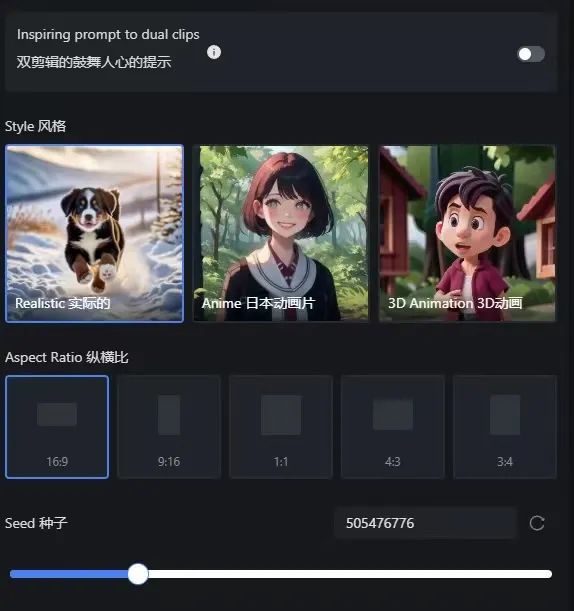
Task: Select the 3D Animation style thumbnail
Action: pos(467,233)
